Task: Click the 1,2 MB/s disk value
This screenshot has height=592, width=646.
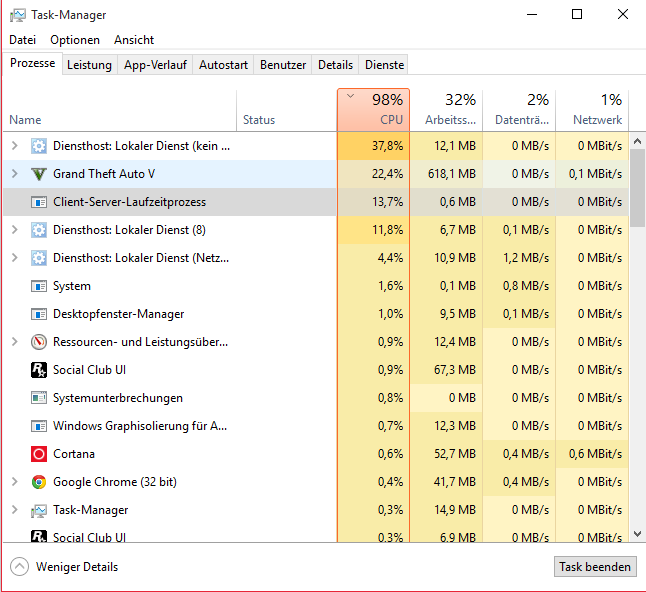Action: (526, 258)
